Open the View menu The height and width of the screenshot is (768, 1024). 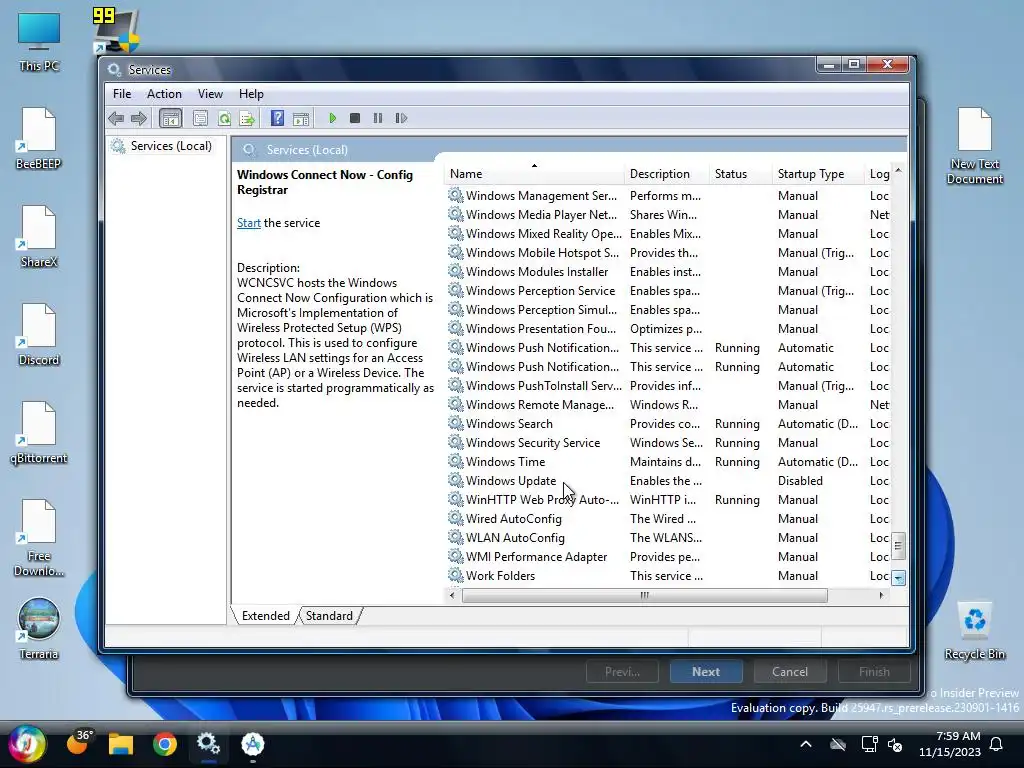[210, 93]
